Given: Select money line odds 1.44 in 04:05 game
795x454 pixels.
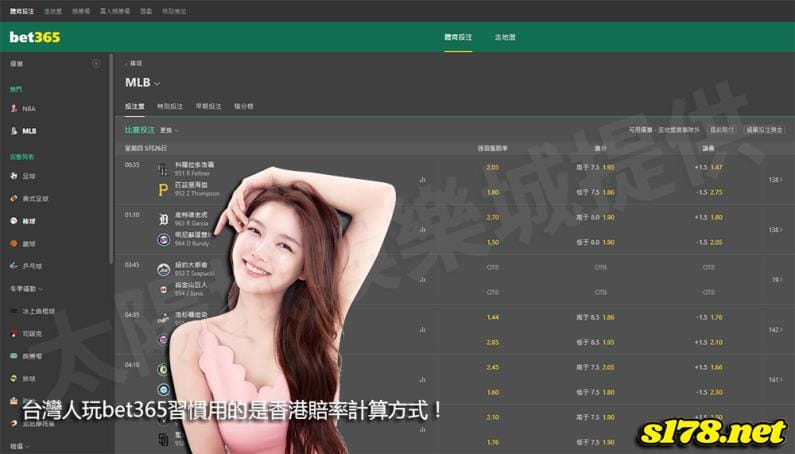Looking at the screenshot, I should tap(492, 318).
